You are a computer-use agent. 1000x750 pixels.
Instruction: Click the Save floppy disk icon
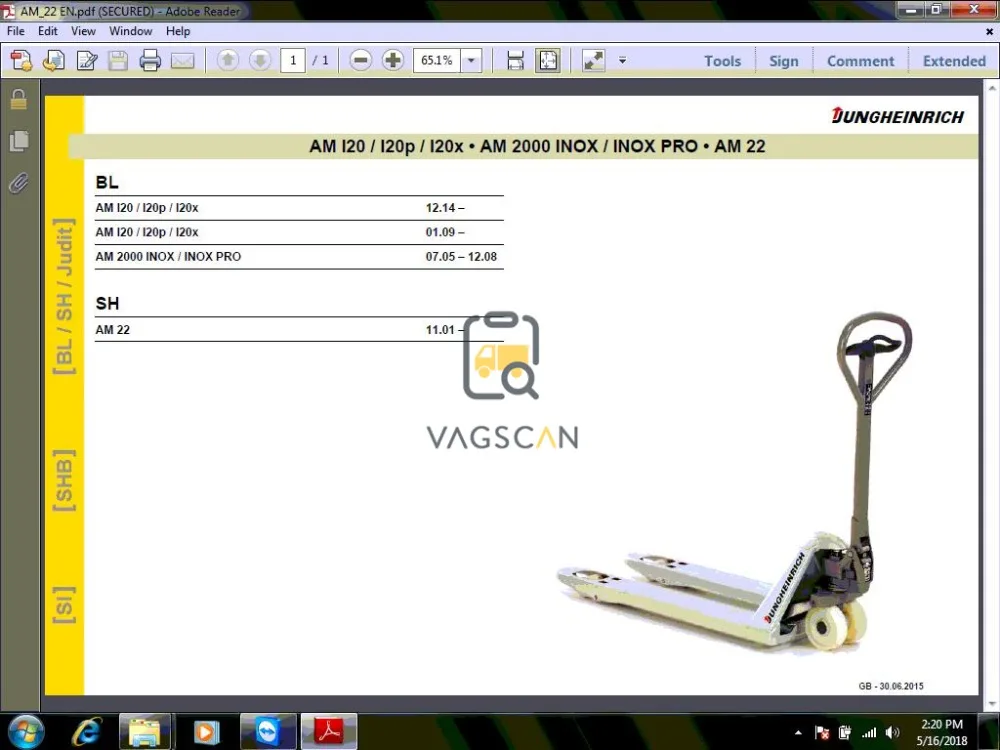click(118, 61)
